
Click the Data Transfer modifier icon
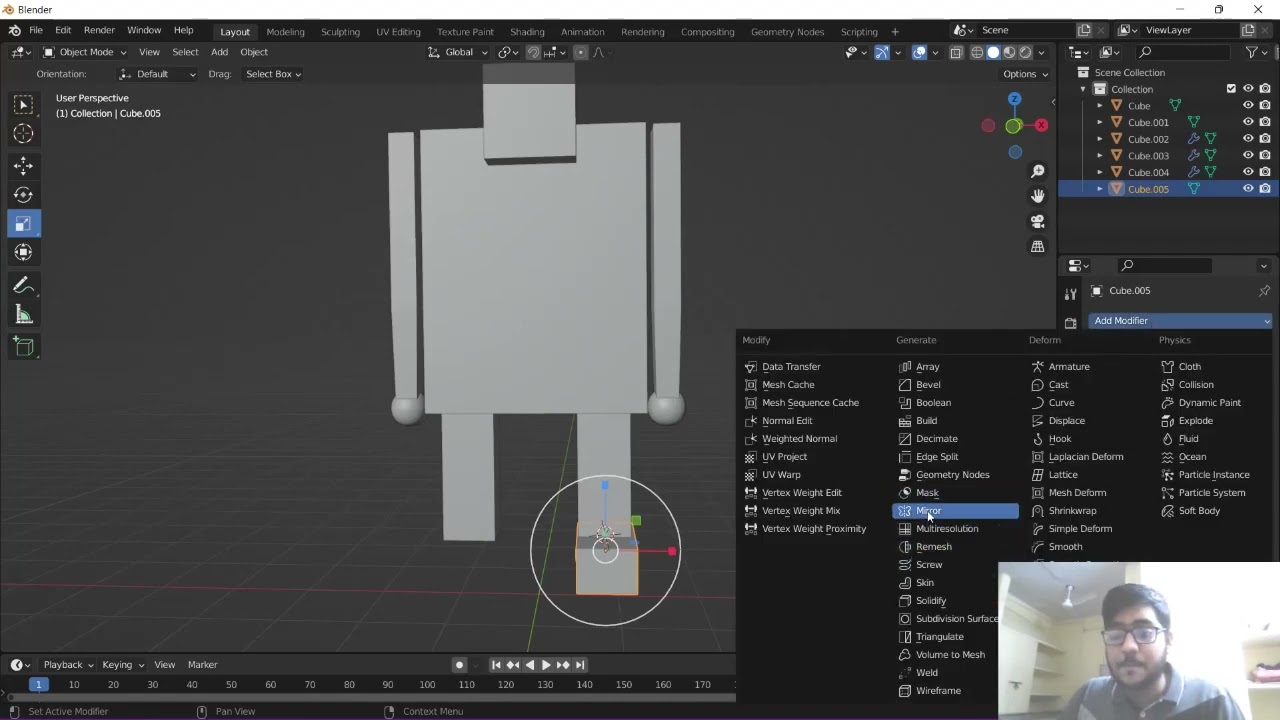(751, 367)
